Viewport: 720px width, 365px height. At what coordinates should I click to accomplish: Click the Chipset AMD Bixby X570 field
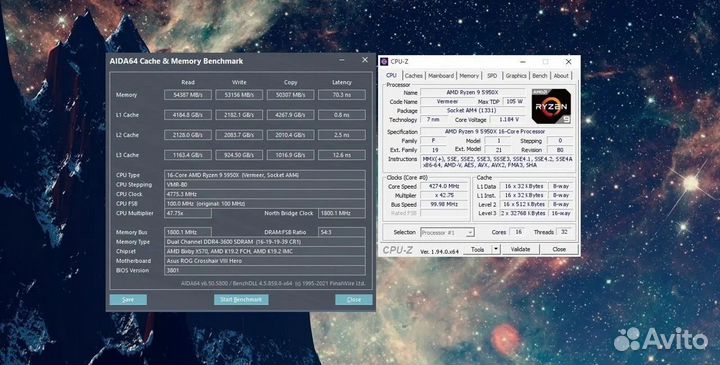coord(265,252)
